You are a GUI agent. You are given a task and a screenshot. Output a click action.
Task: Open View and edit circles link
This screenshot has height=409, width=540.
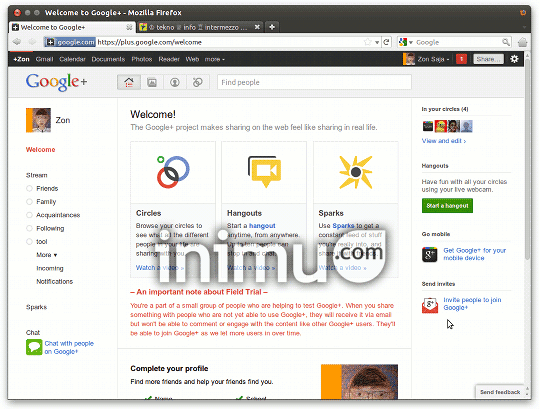pos(444,141)
